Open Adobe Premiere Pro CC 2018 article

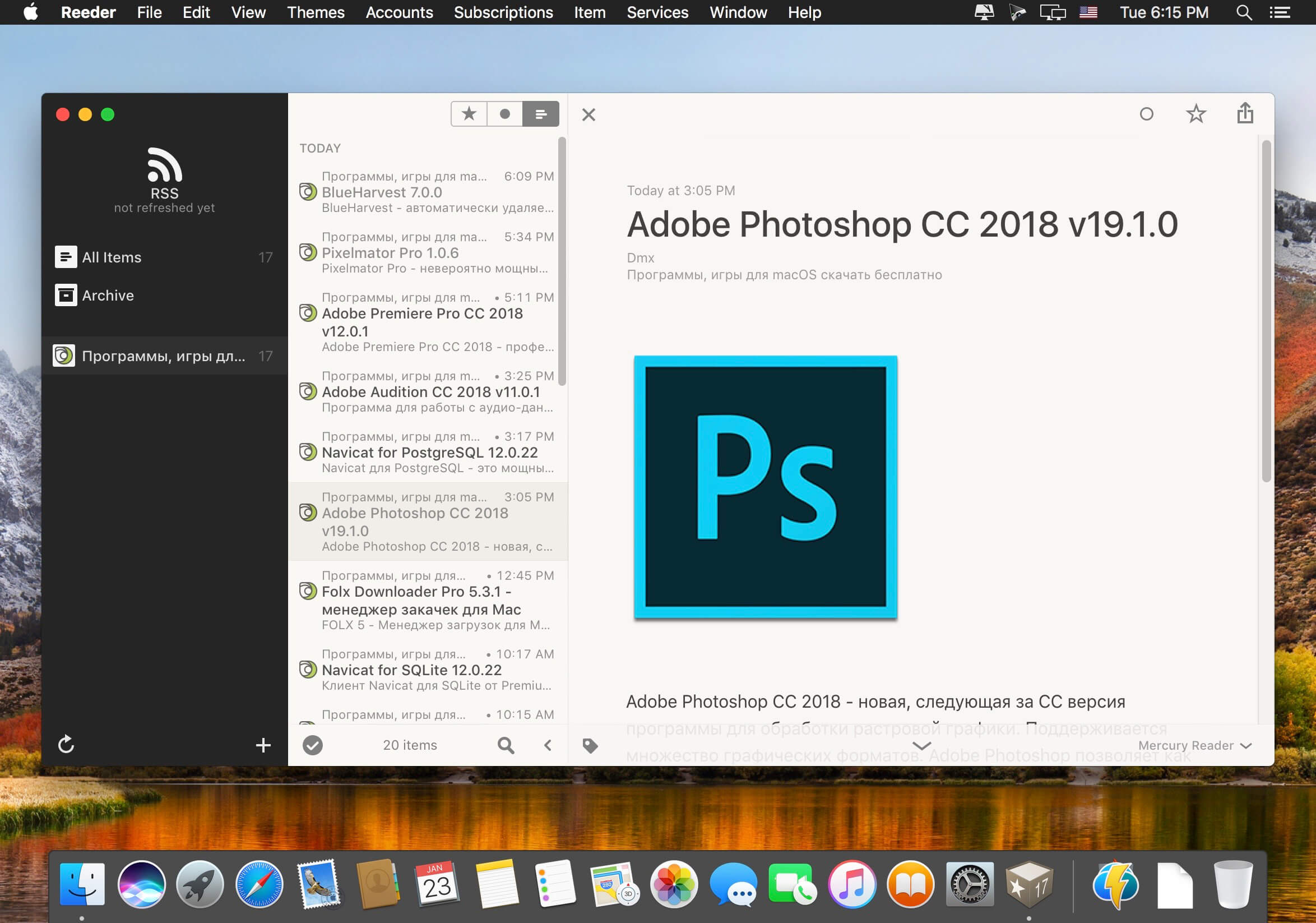point(428,322)
